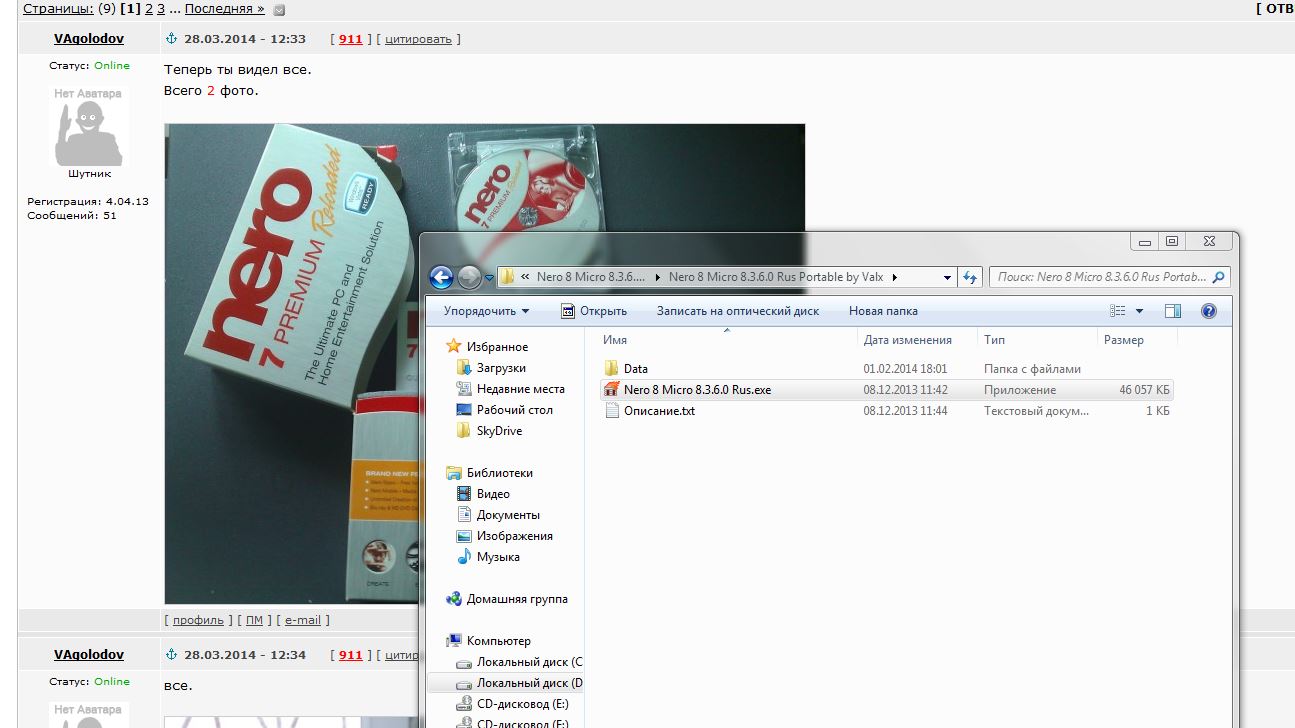Create a folder with Новая папка
Image resolution: width=1295 pixels, height=728 pixels.
click(883, 311)
